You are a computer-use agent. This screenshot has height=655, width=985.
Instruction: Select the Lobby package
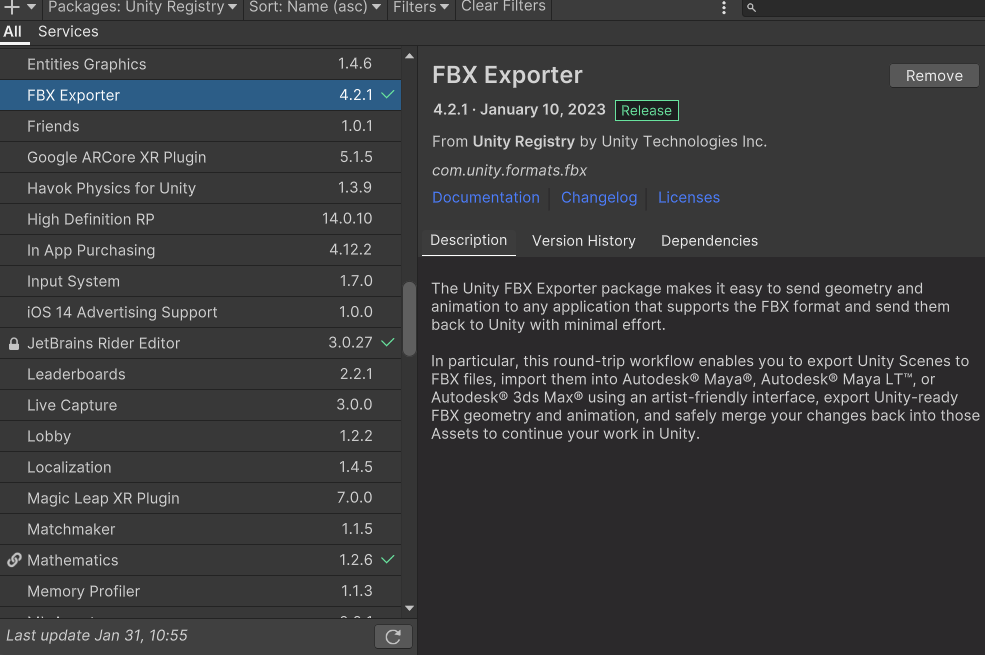point(200,436)
